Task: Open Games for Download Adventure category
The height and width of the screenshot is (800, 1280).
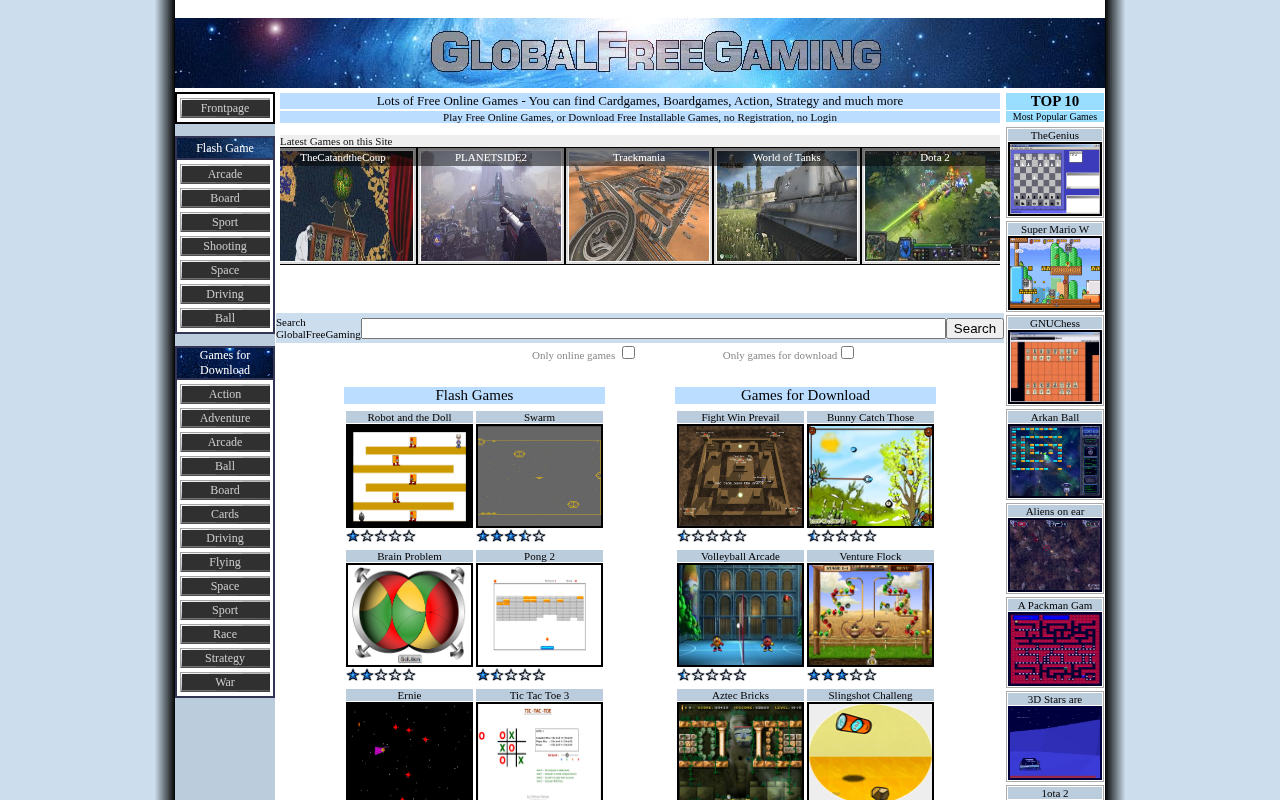Action: 225,418
